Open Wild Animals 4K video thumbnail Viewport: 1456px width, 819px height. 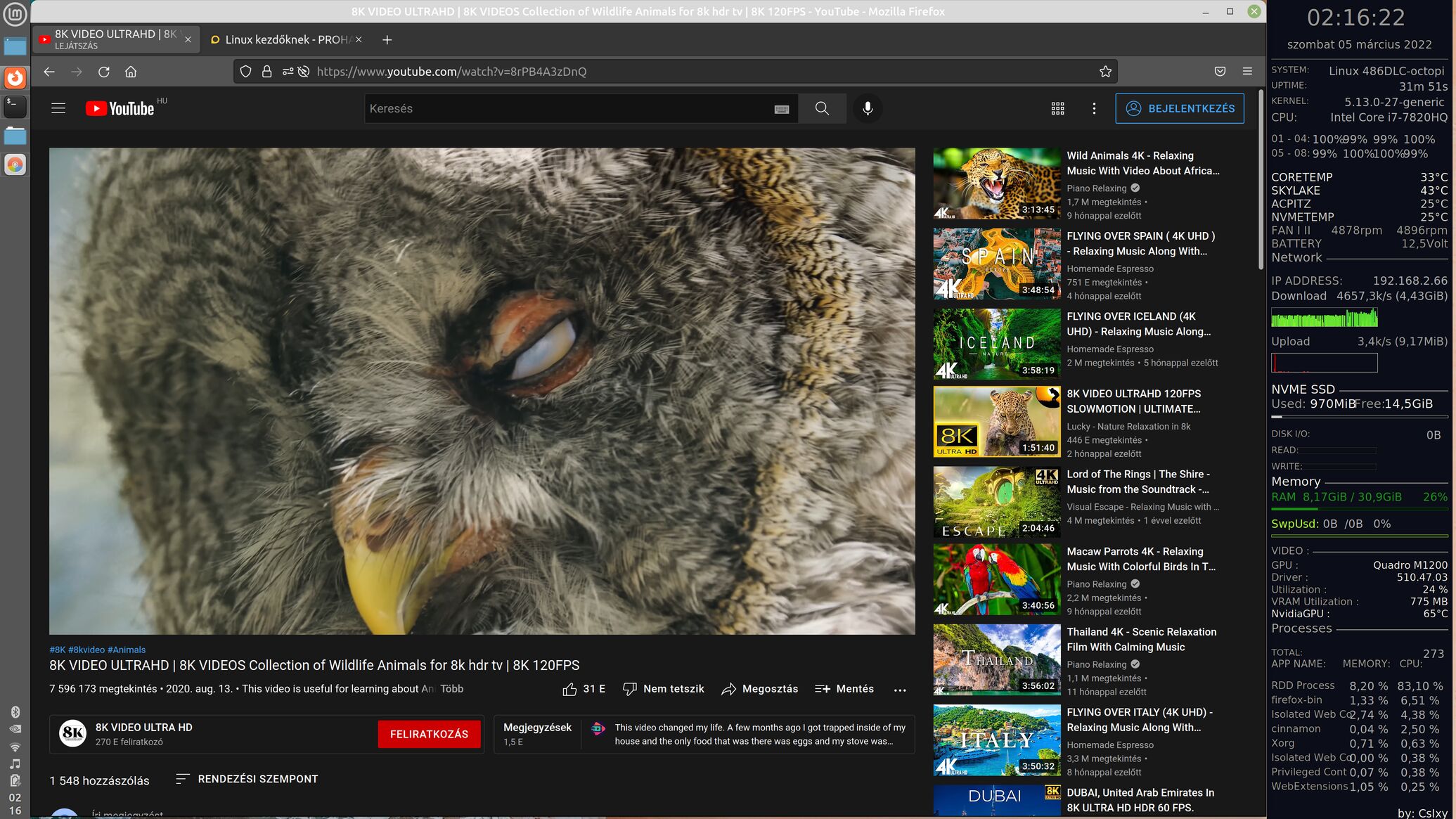[x=996, y=183]
